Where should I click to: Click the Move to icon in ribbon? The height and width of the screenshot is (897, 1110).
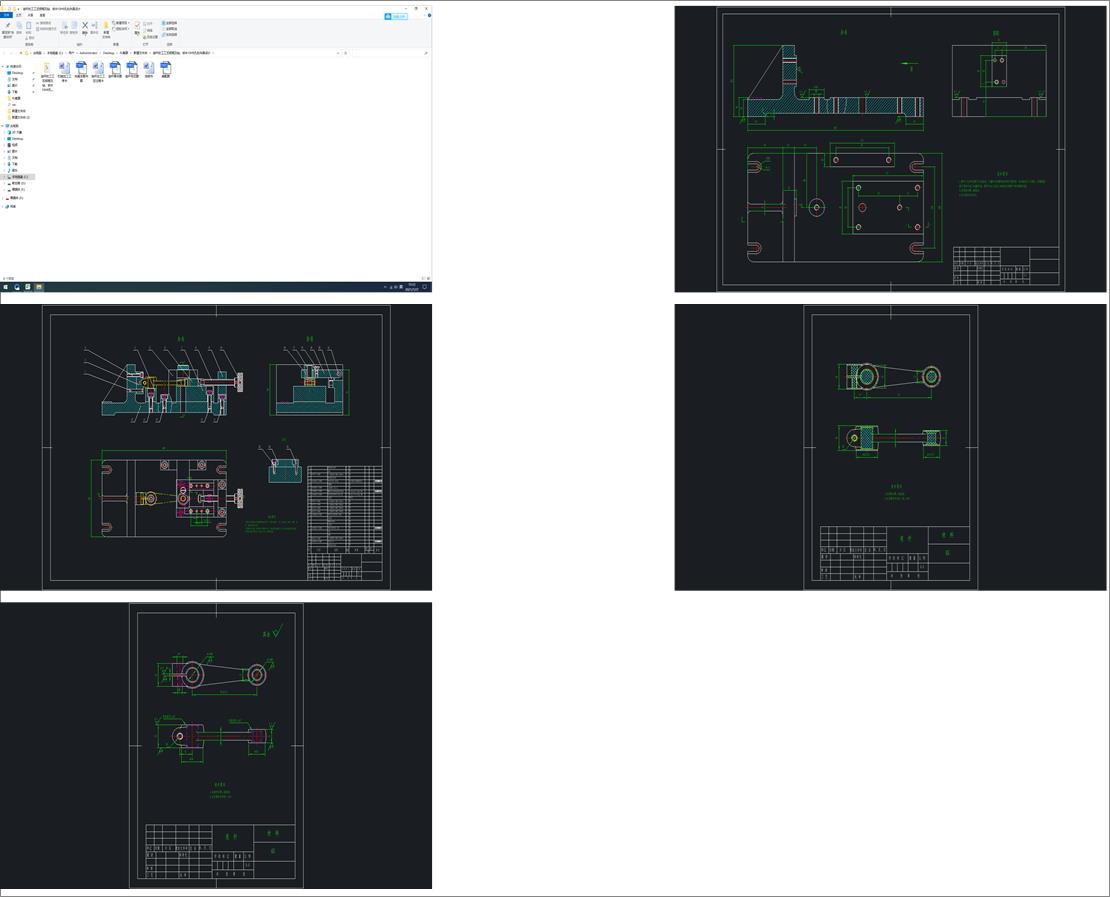64,27
